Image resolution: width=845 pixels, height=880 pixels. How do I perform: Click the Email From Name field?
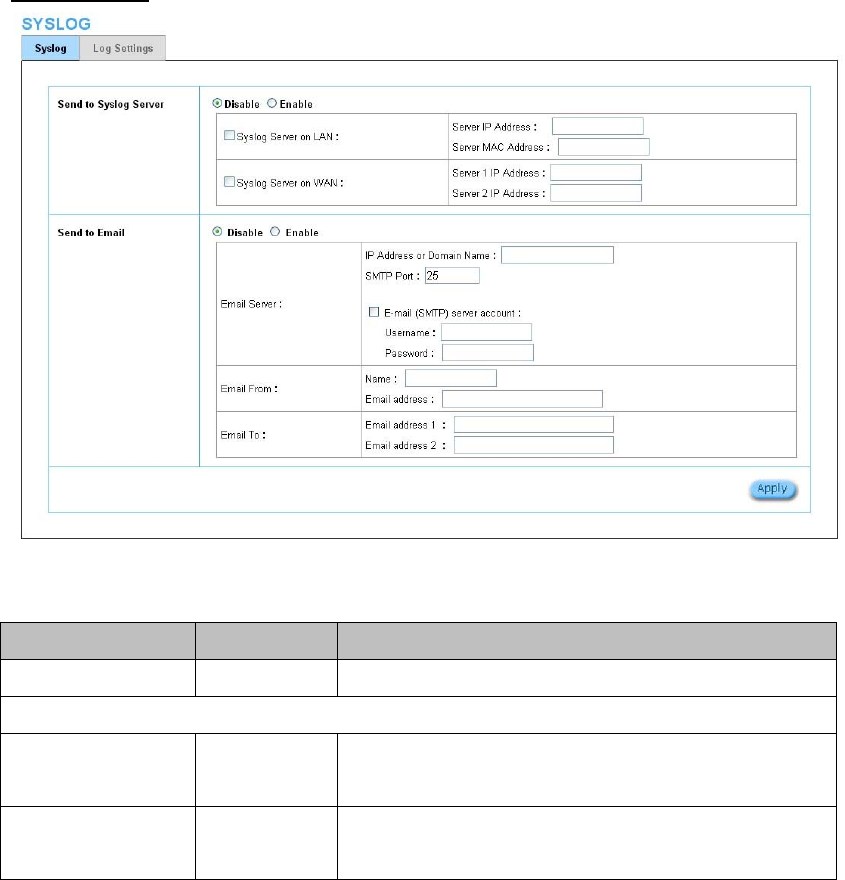click(x=451, y=378)
